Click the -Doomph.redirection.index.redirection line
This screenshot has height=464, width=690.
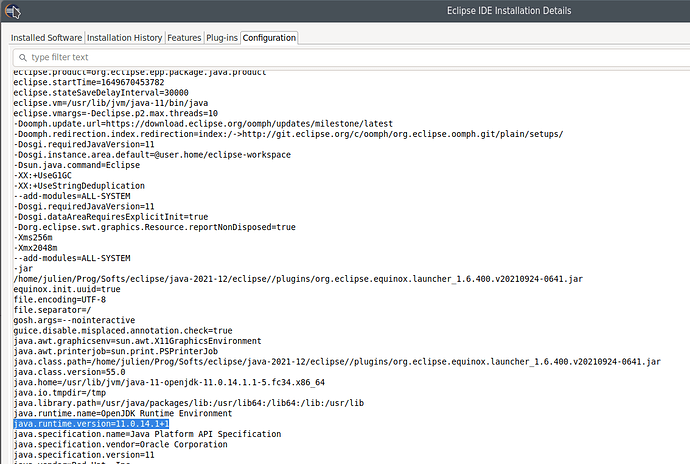tap(288, 134)
